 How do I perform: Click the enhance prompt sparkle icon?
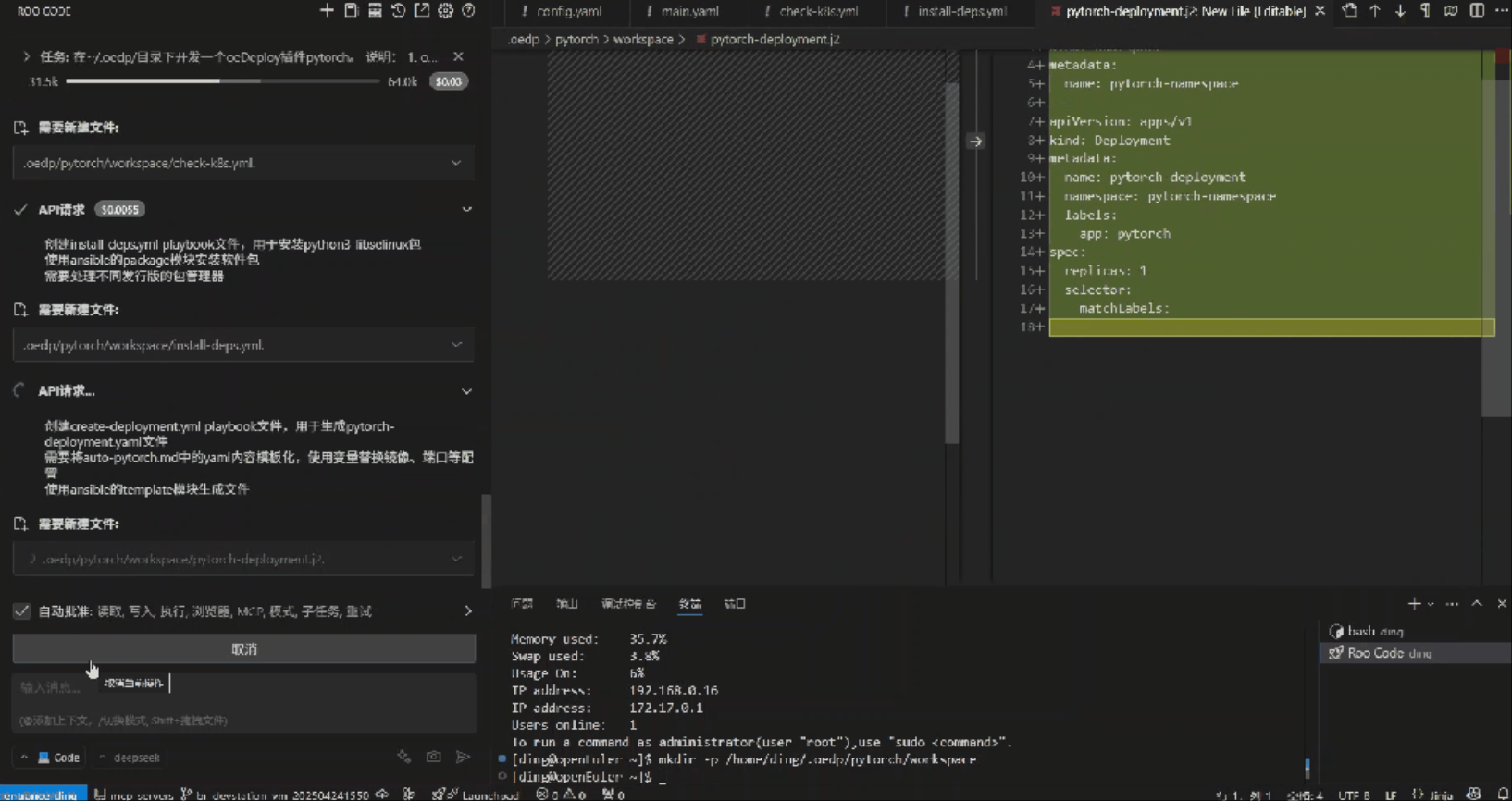[x=404, y=757]
